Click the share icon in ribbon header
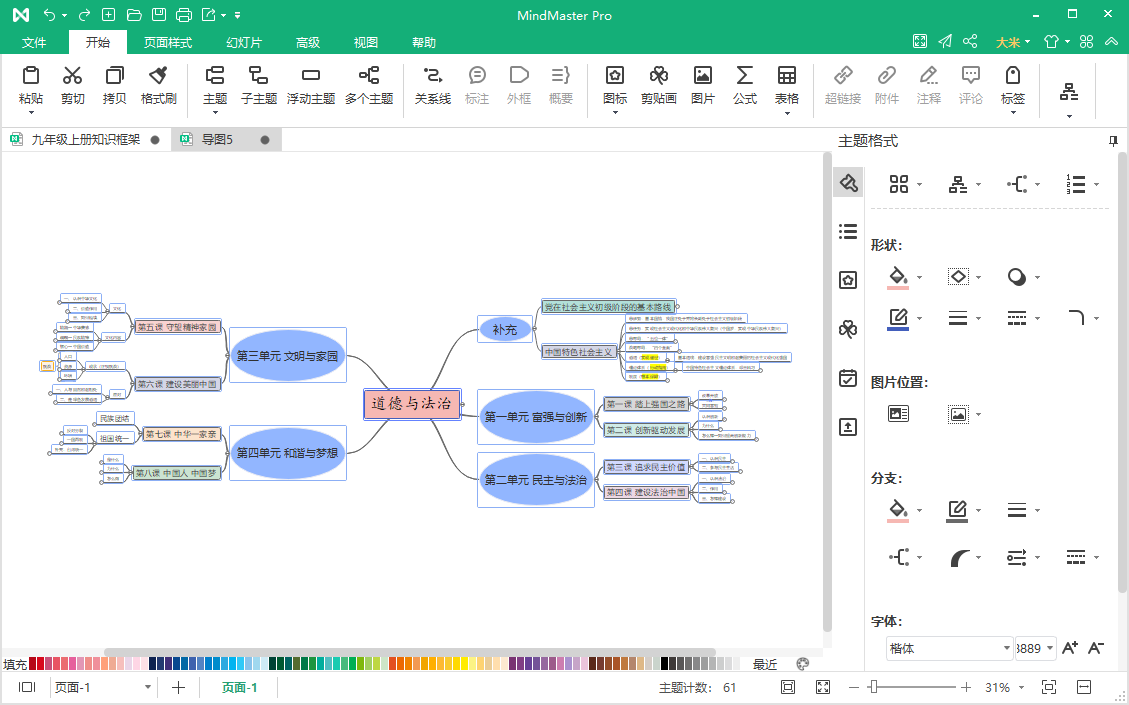The width and height of the screenshot is (1129, 705). [x=970, y=42]
